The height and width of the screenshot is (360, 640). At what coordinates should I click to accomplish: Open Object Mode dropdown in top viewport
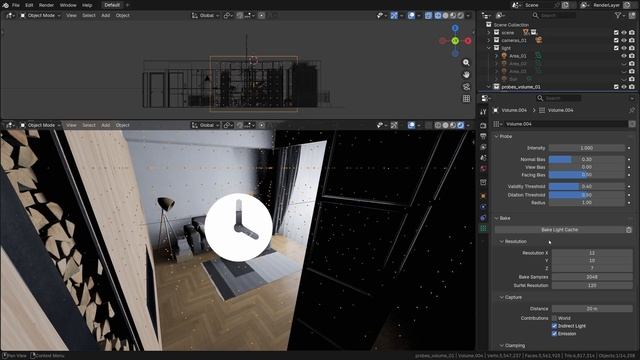pyautogui.click(x=40, y=16)
